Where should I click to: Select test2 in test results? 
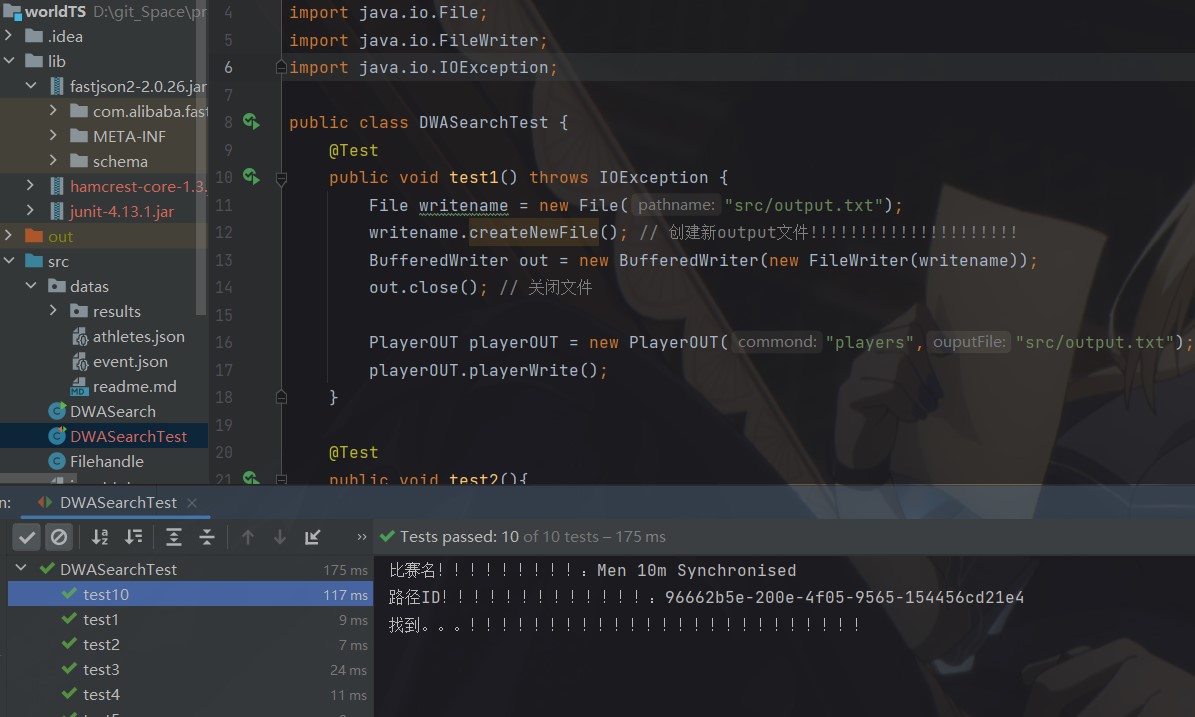[190, 645]
